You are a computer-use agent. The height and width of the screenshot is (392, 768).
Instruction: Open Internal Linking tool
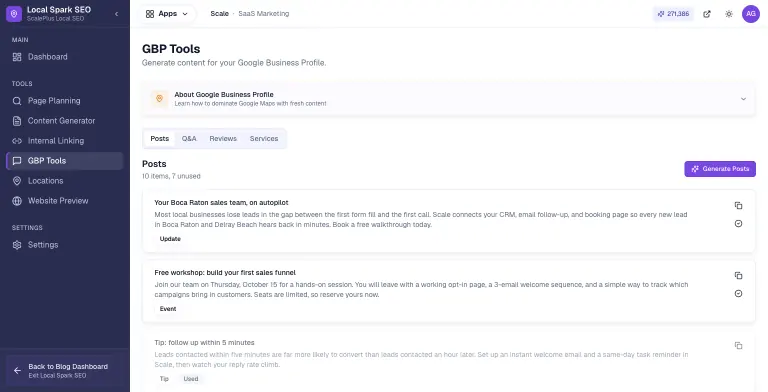65,141
